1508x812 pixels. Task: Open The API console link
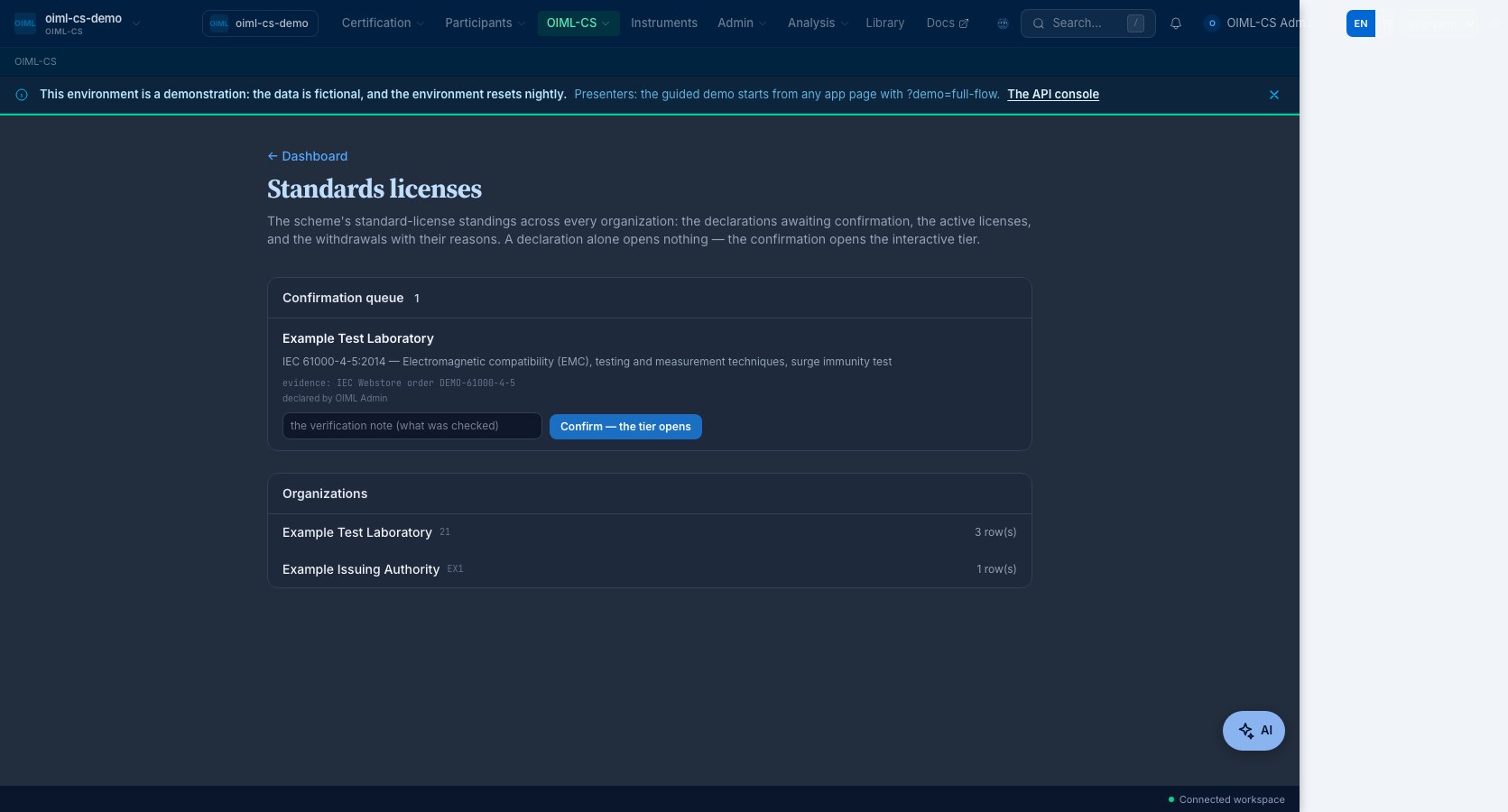(1053, 94)
